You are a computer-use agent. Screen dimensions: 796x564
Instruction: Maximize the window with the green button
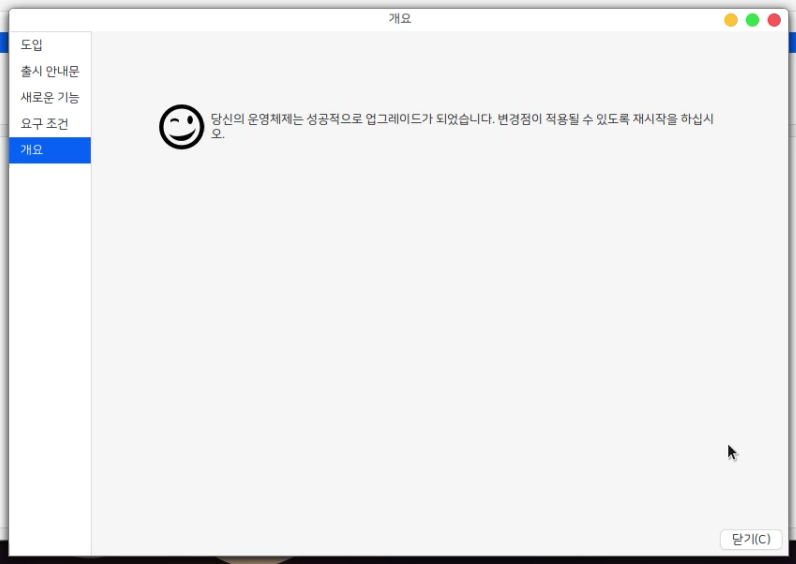(x=752, y=20)
